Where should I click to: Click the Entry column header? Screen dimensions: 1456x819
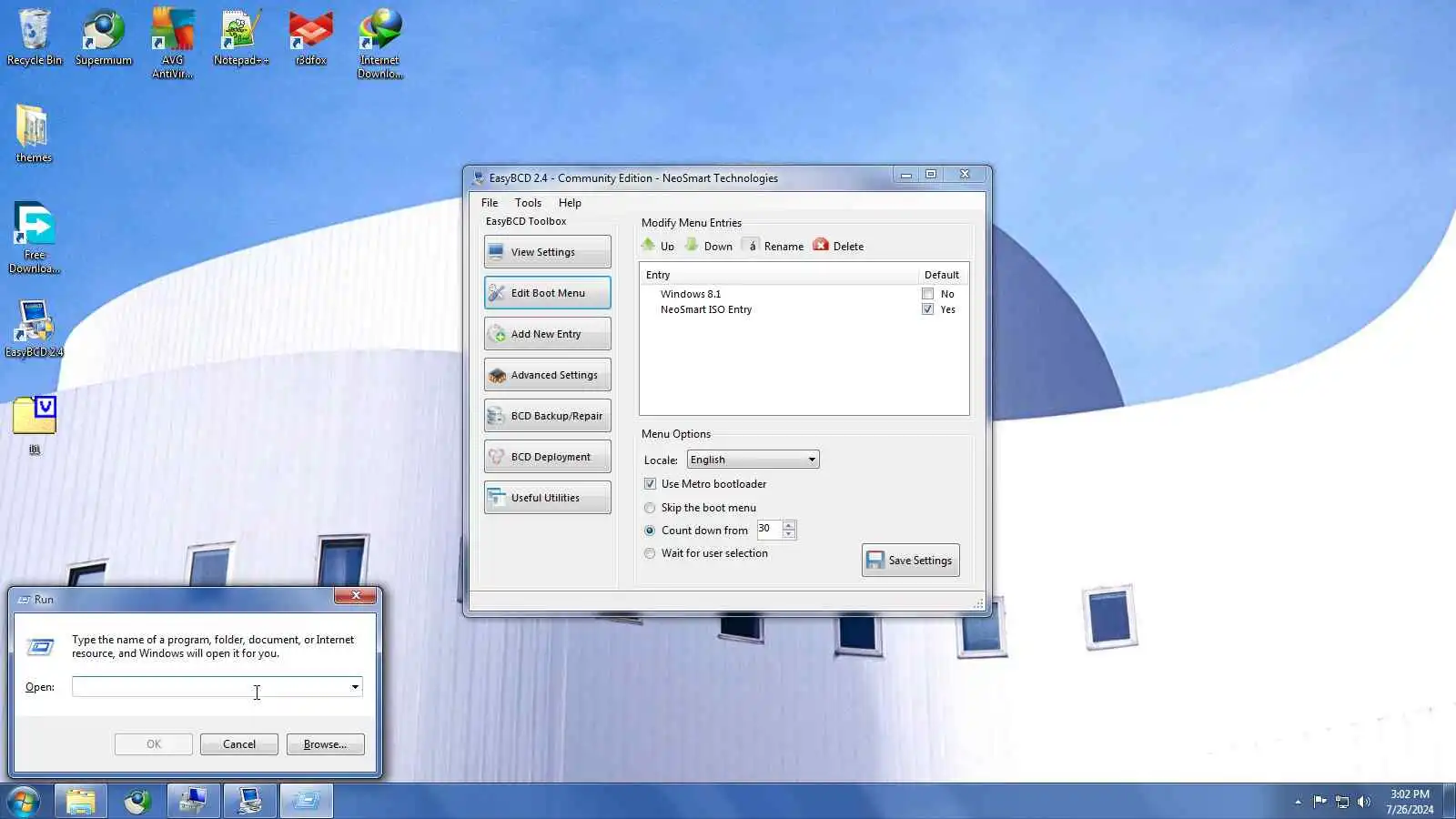pos(779,275)
